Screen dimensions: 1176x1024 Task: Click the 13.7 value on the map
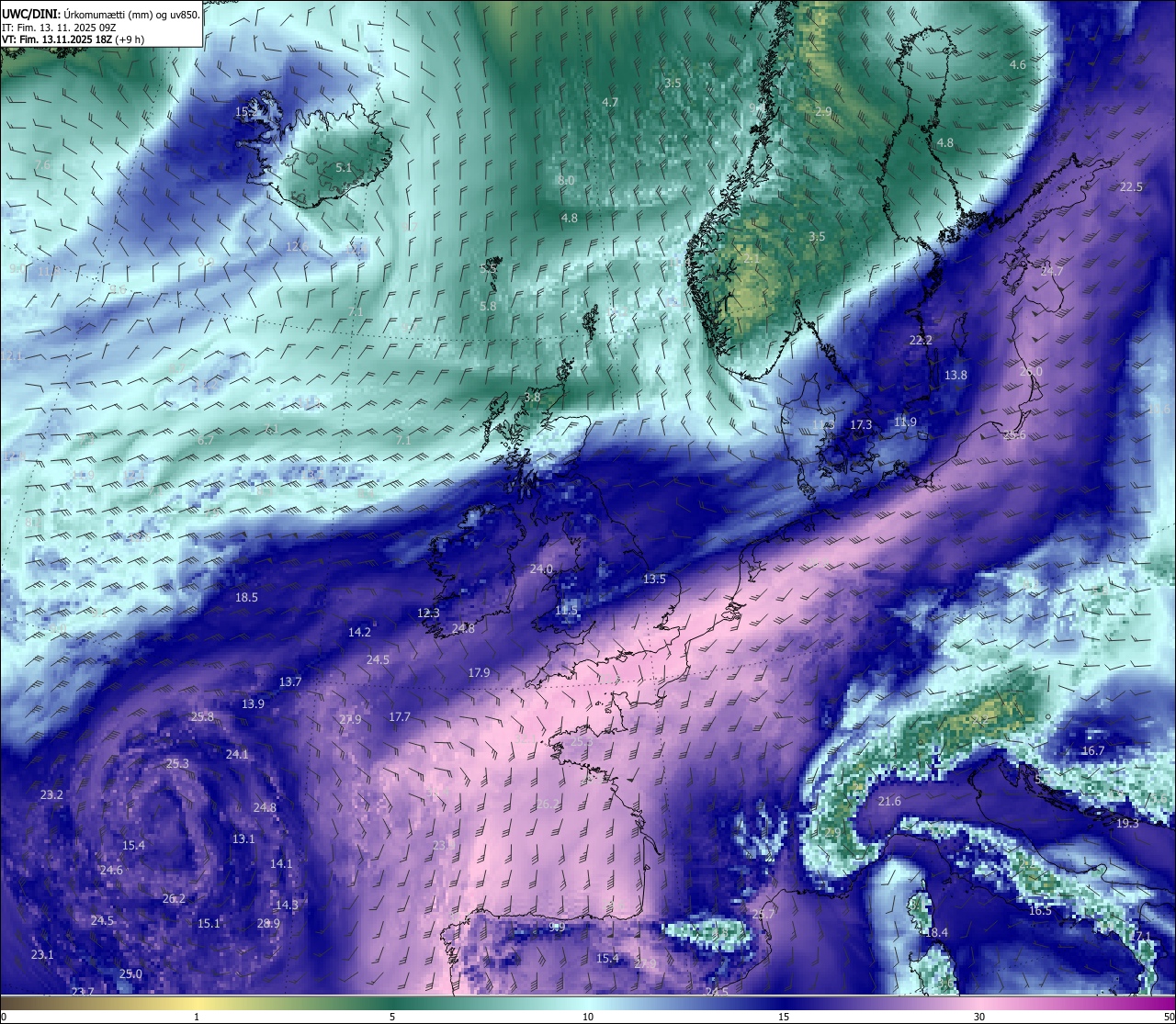[290, 681]
